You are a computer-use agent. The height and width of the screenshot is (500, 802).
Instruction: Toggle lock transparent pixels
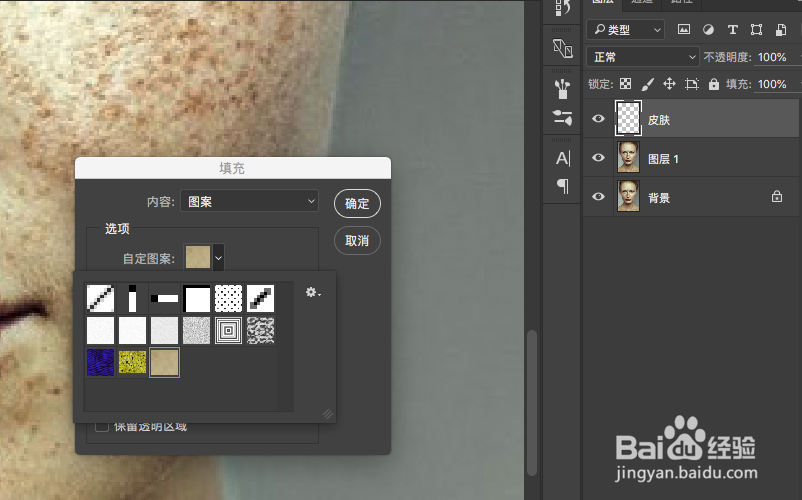pyautogui.click(x=625, y=84)
